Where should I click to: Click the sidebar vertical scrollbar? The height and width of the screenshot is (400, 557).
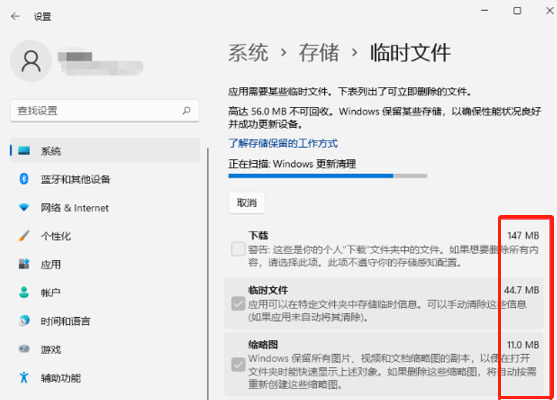click(x=207, y=274)
